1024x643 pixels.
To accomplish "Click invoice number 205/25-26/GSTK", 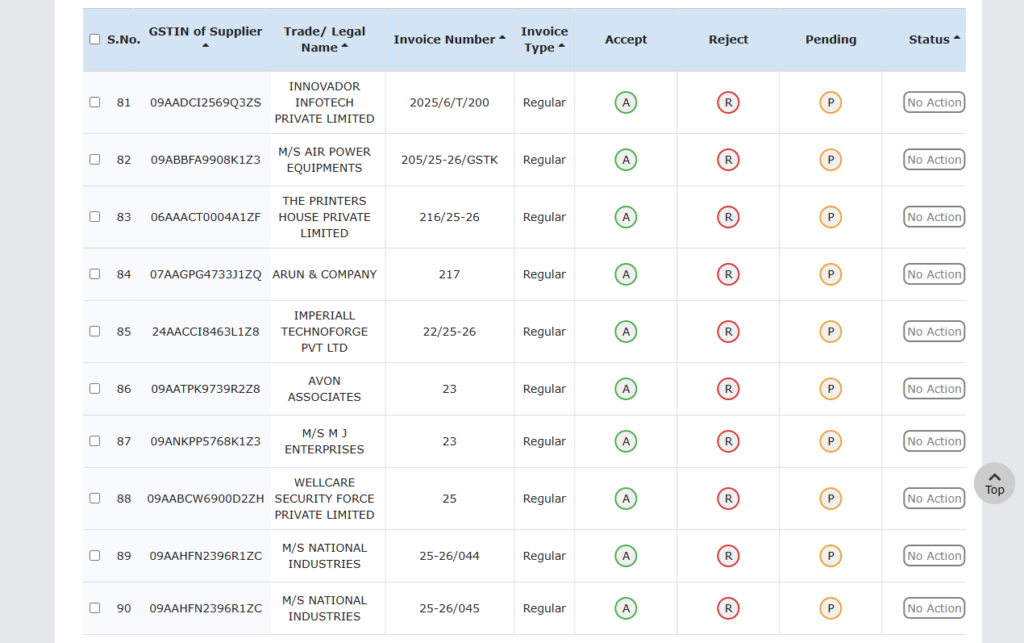I will coord(449,160).
